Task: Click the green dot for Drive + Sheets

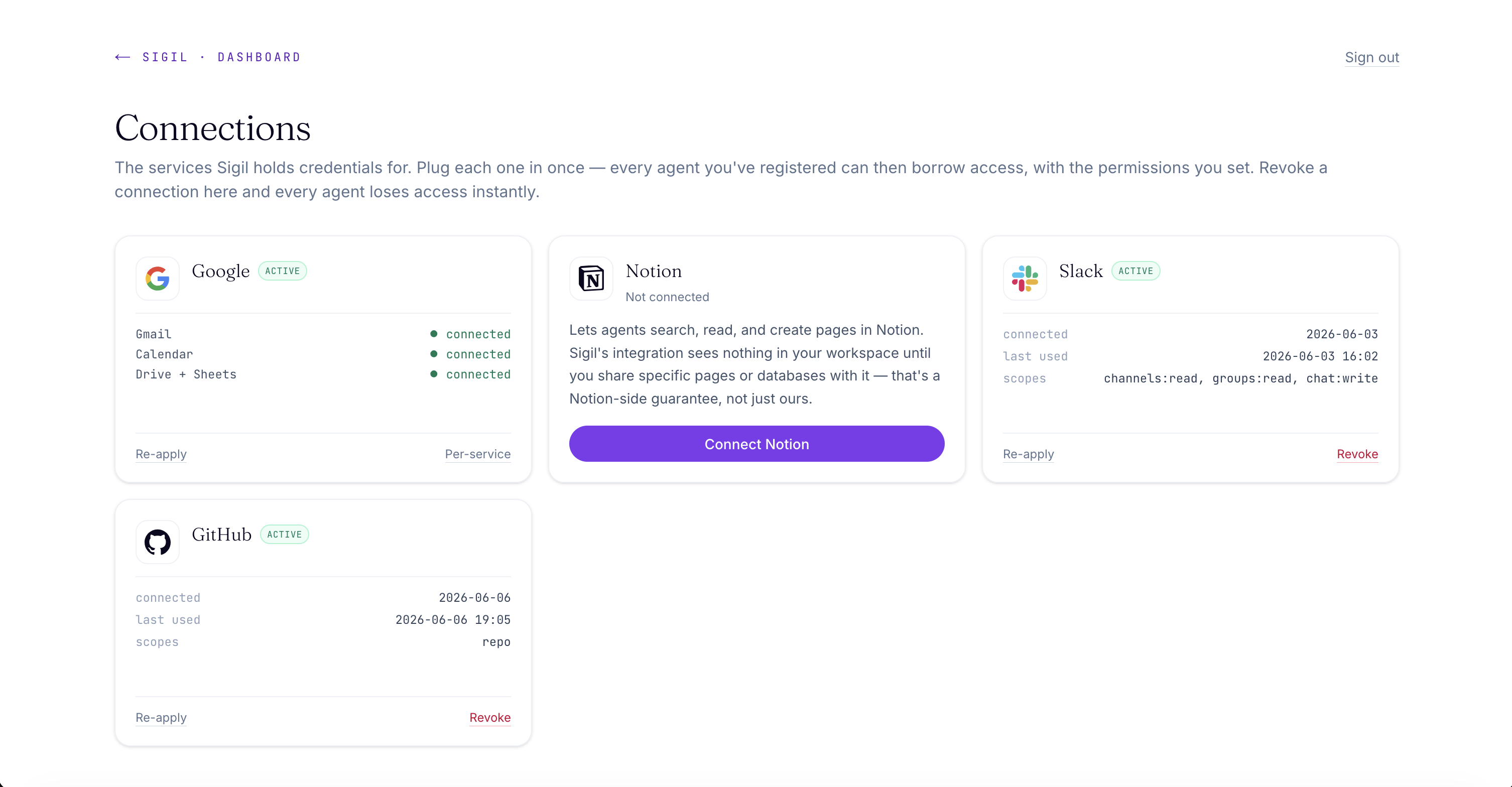Action: [434, 374]
